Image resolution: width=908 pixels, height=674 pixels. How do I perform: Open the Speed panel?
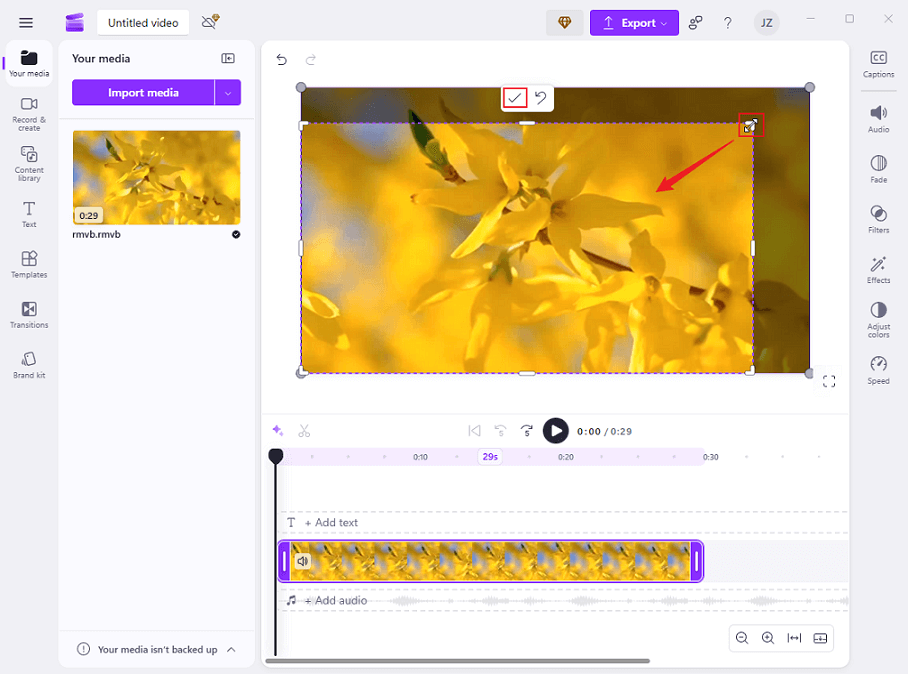click(877, 372)
